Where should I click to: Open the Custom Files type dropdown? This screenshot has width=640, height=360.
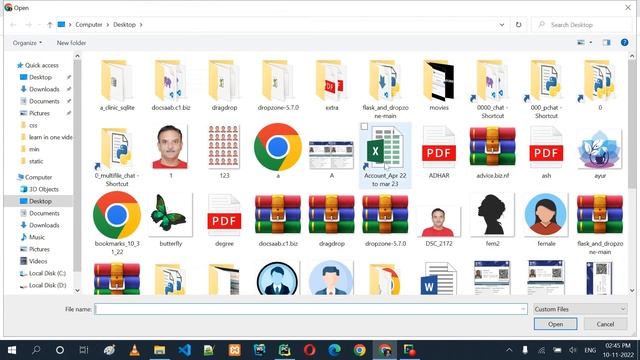click(580, 309)
